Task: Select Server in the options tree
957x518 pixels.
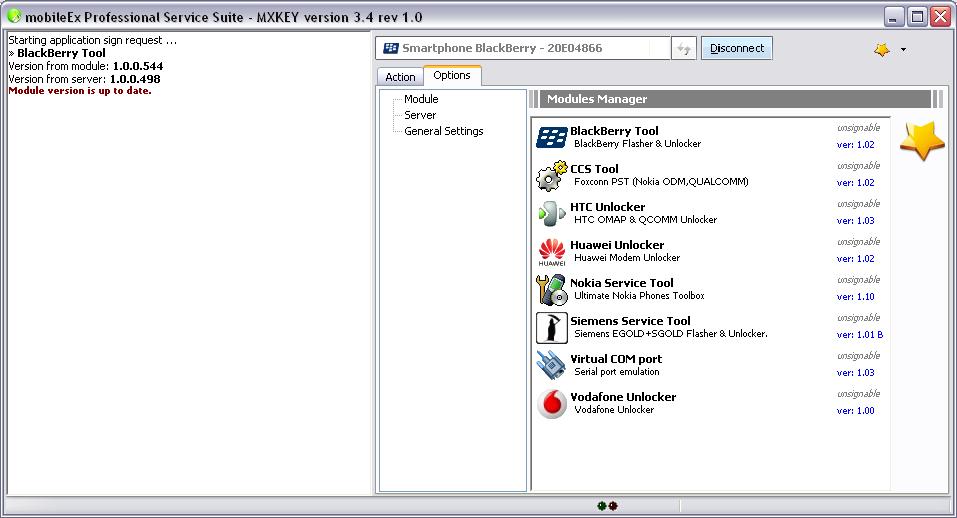Action: click(x=420, y=115)
